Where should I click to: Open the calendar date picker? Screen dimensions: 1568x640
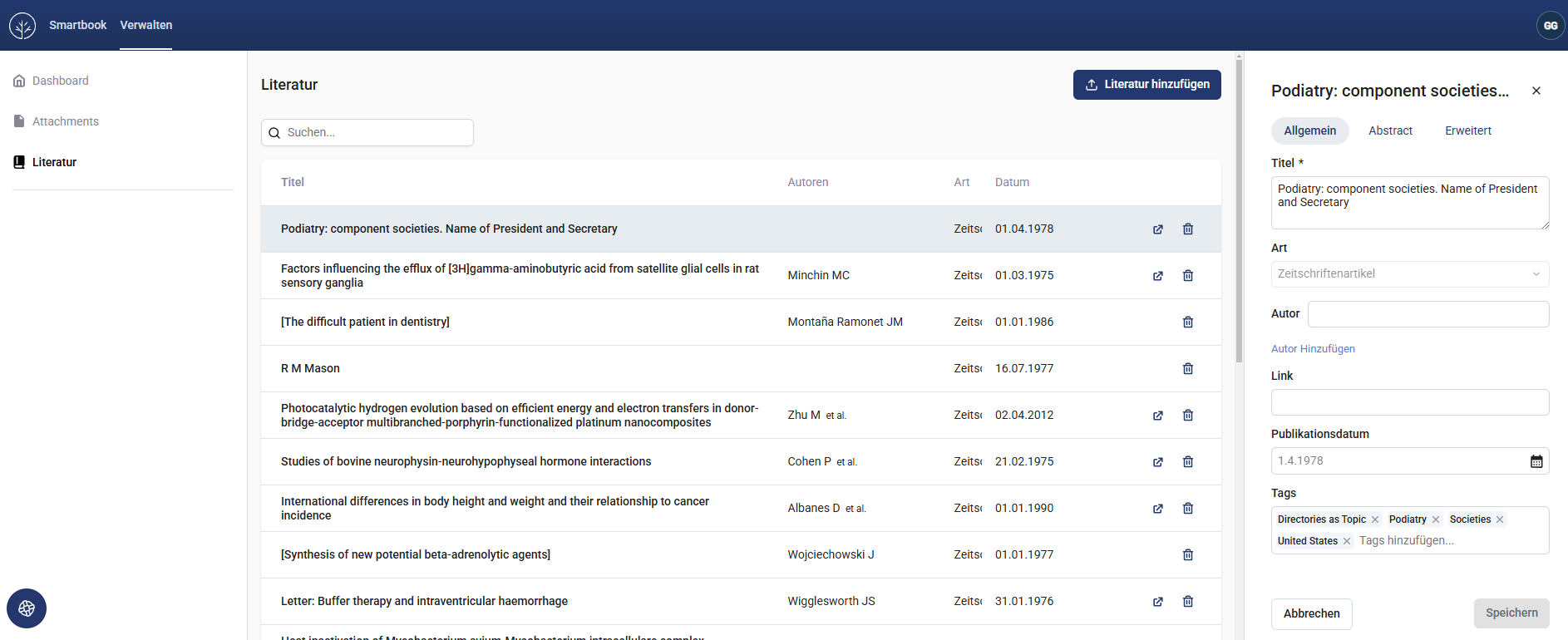point(1536,461)
